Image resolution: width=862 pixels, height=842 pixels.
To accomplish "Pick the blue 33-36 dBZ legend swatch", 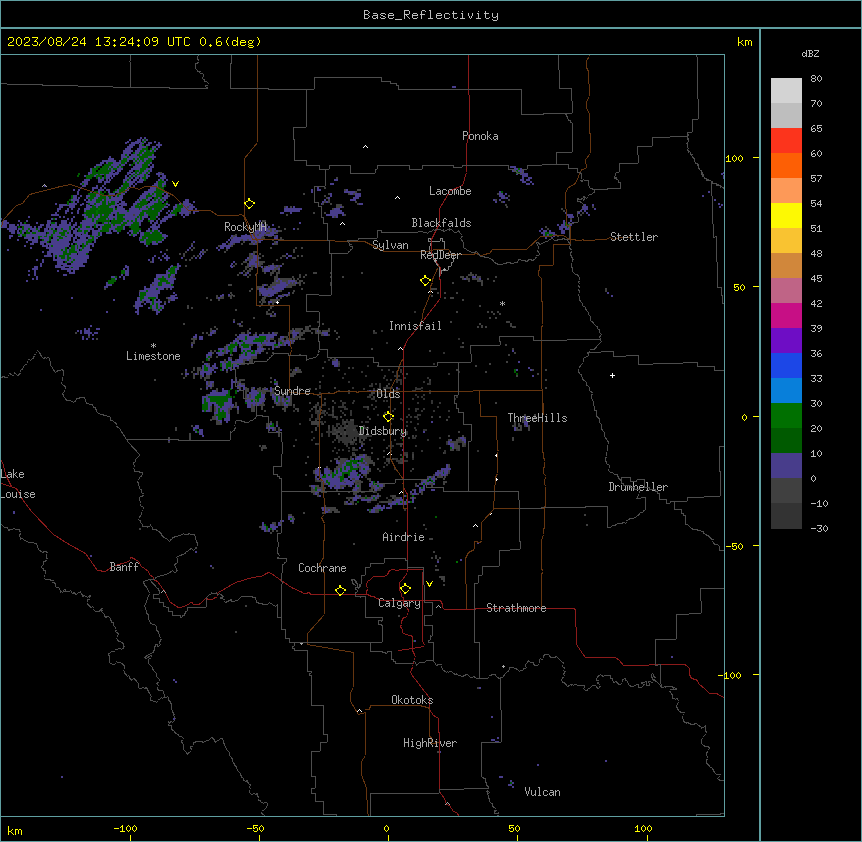I will tap(786, 365).
